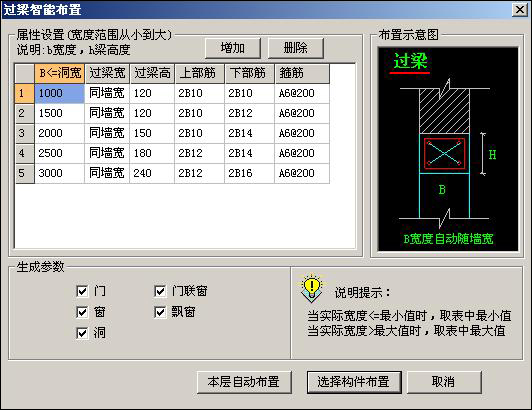532x410 pixels.
Task: Click the lightbulb hint icon
Action: click(x=311, y=288)
